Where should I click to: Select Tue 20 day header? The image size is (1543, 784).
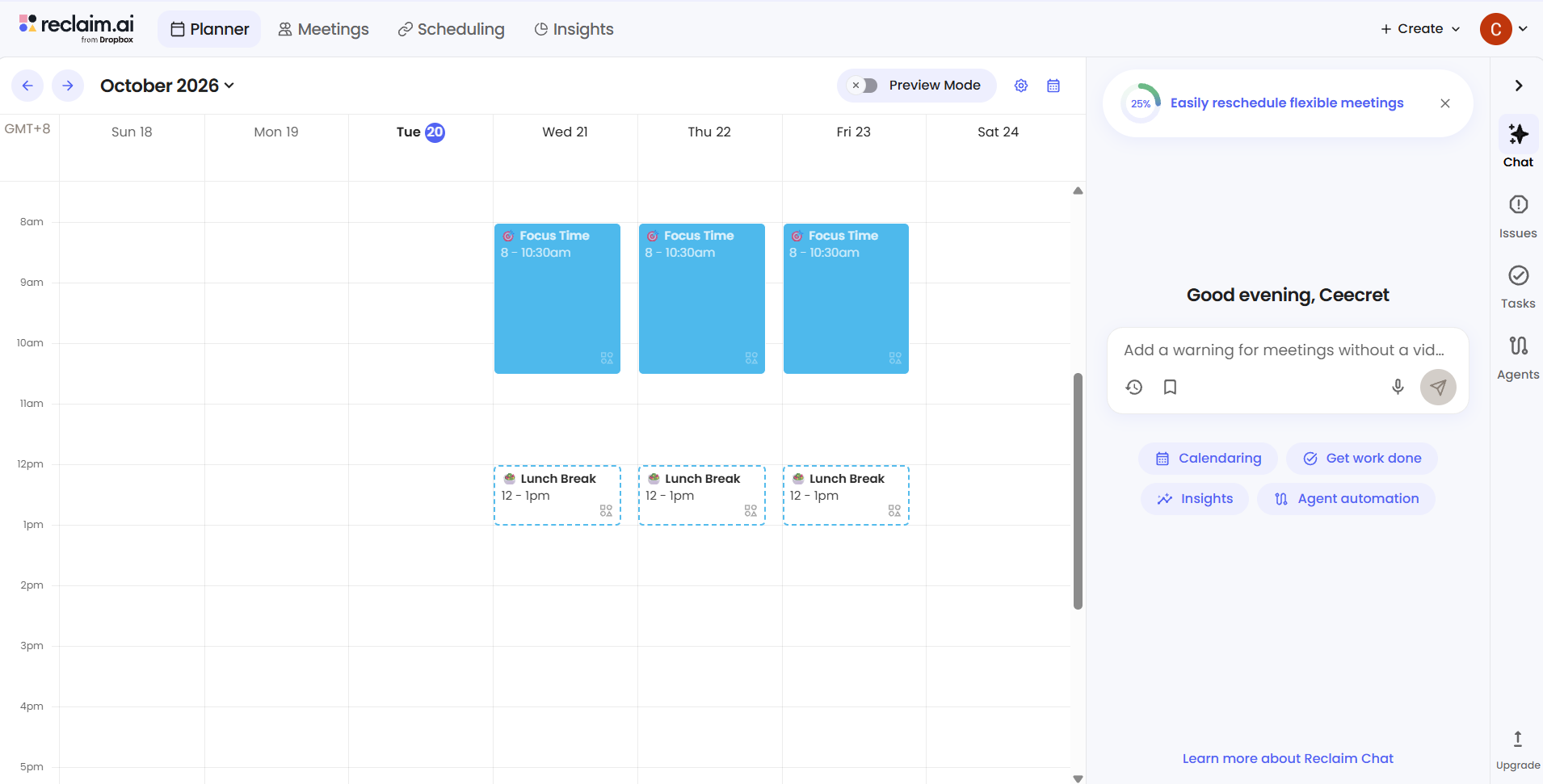coord(420,132)
